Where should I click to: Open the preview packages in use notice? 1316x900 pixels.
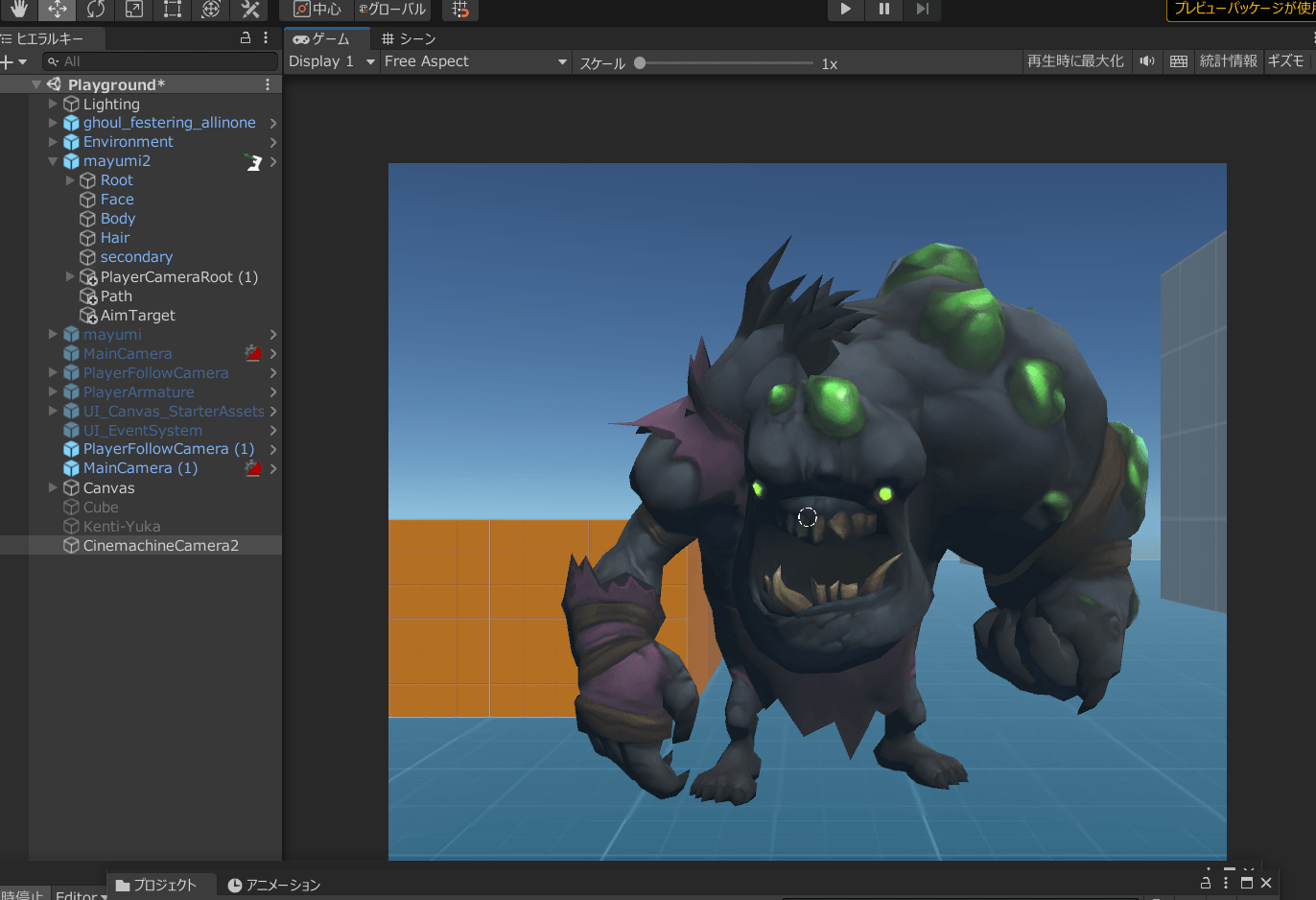[x=1241, y=9]
